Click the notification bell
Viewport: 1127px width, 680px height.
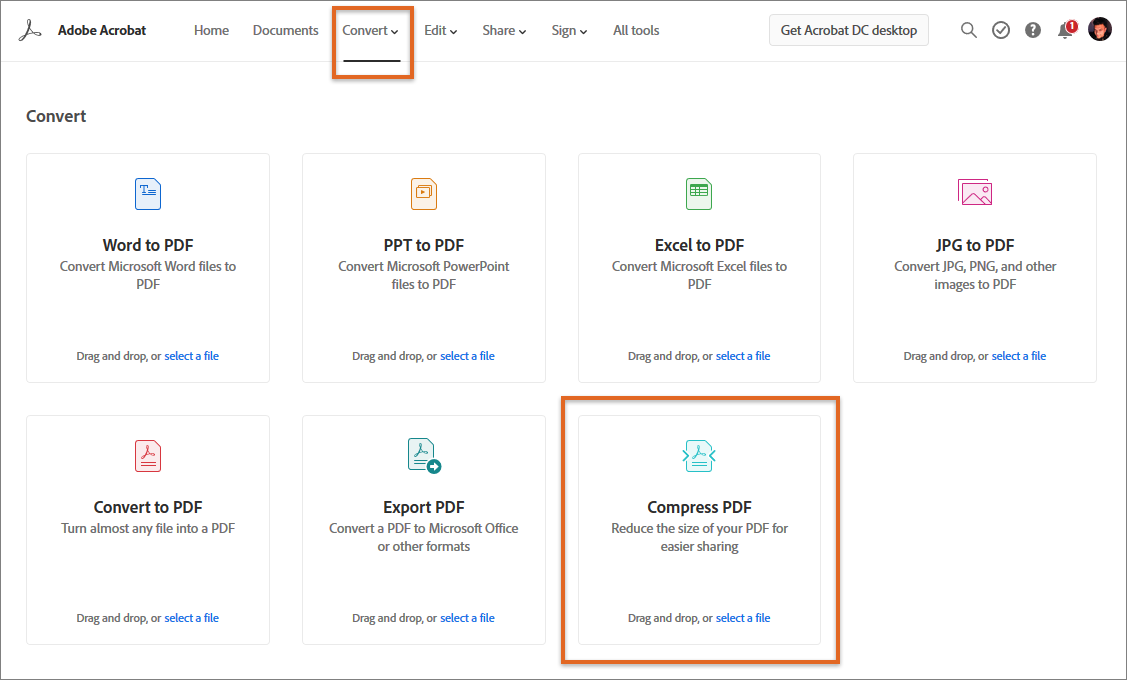[x=1064, y=31]
